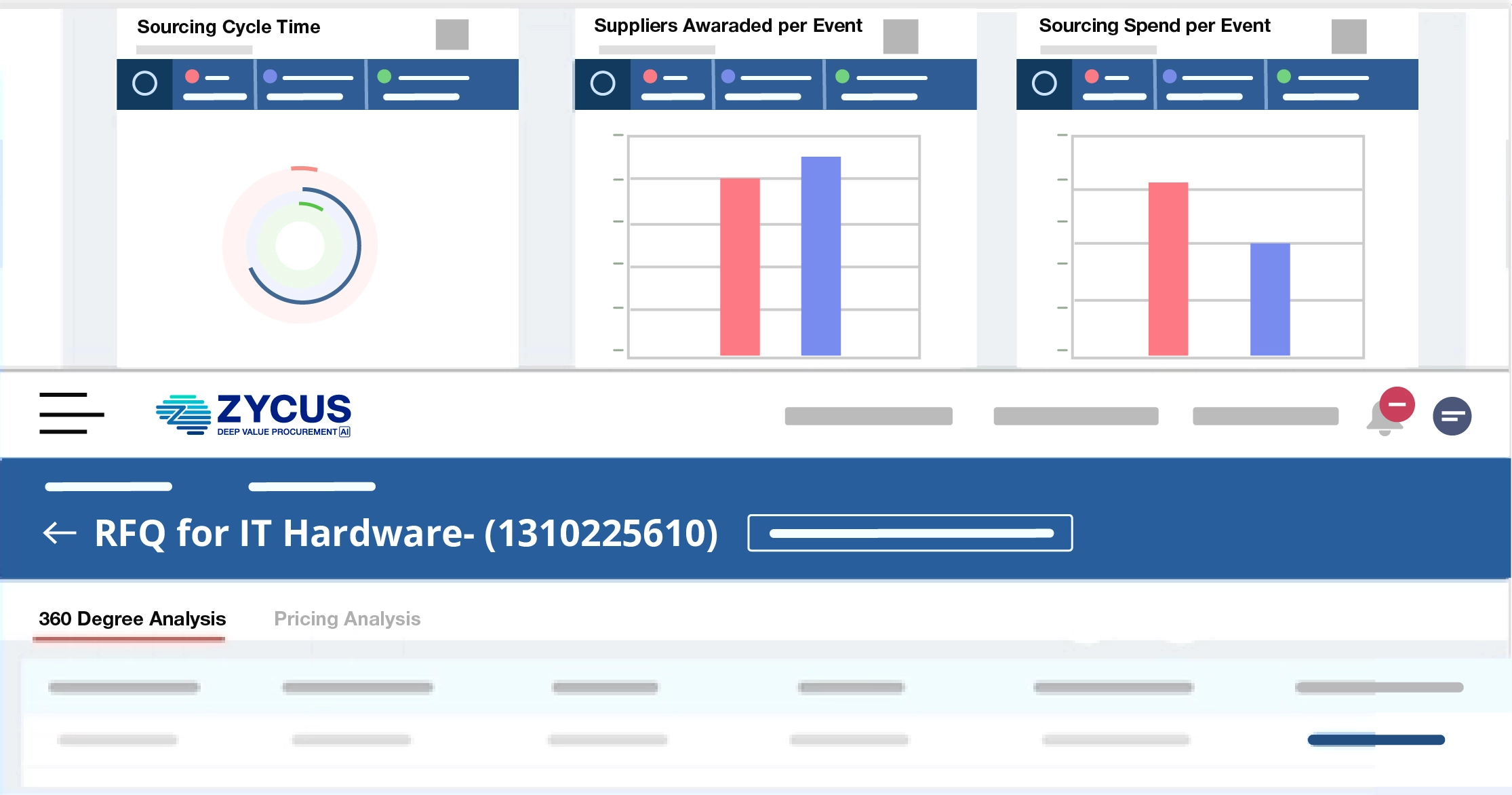Click the donut chart in Sourcing Cycle Time
This screenshot has width=1512, height=795.
coord(300,246)
